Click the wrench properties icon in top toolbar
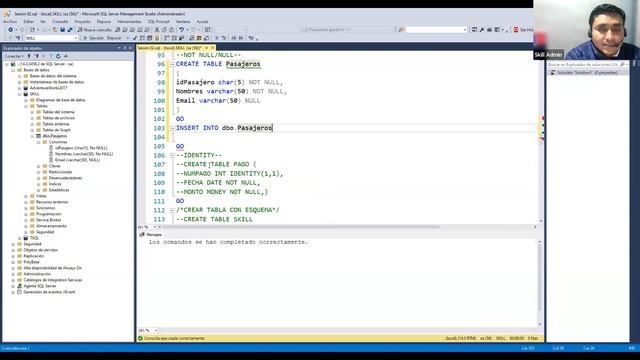This screenshot has width=640, height=360. (x=482, y=30)
